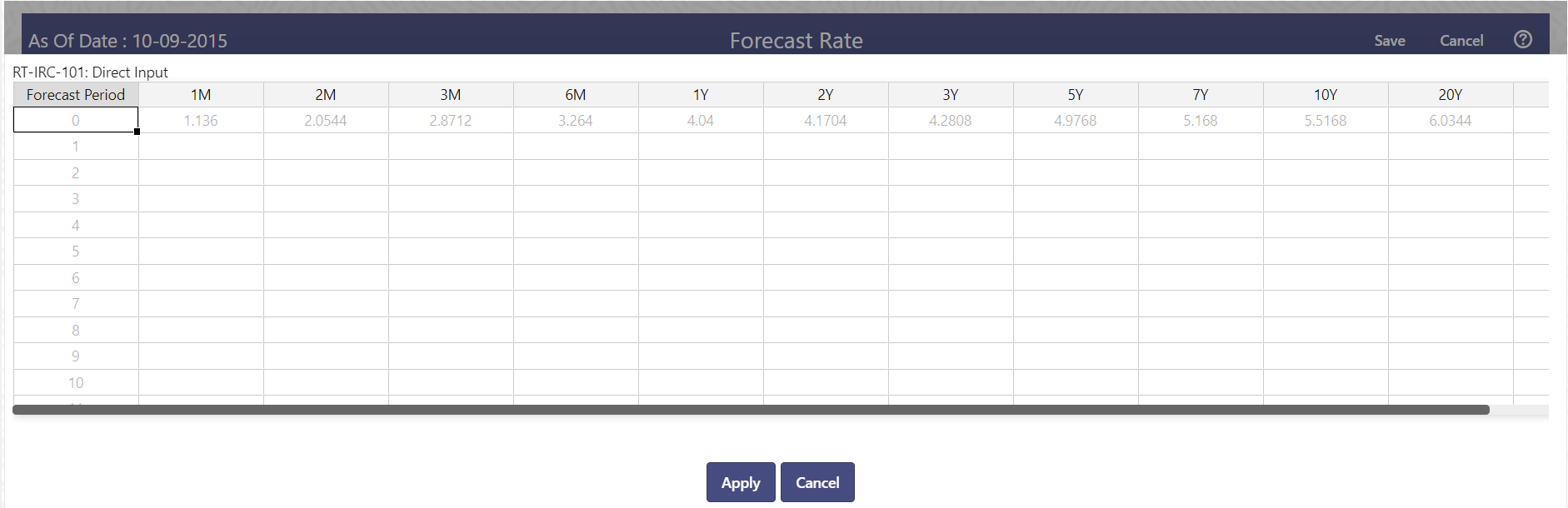Open the help icon in the title bar

(x=1523, y=39)
